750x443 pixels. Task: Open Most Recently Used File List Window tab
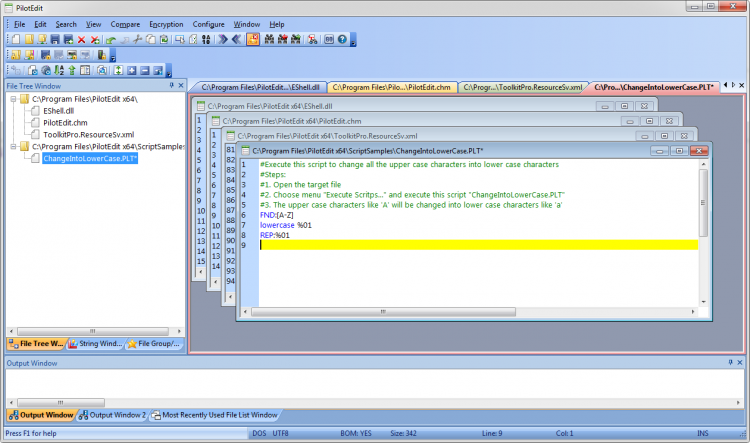pyautogui.click(x=215, y=415)
